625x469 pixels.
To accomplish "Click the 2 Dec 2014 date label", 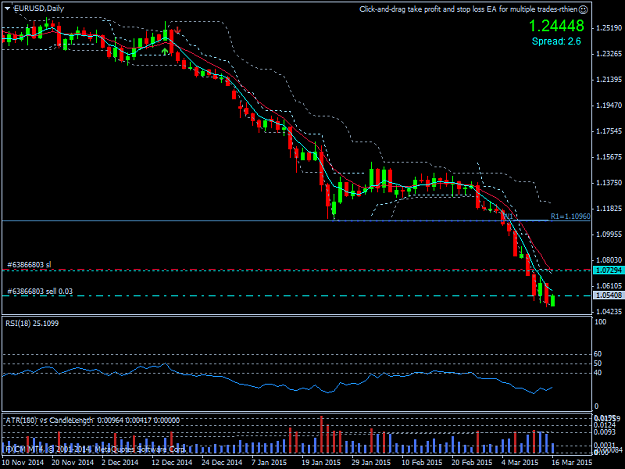I will [120, 462].
